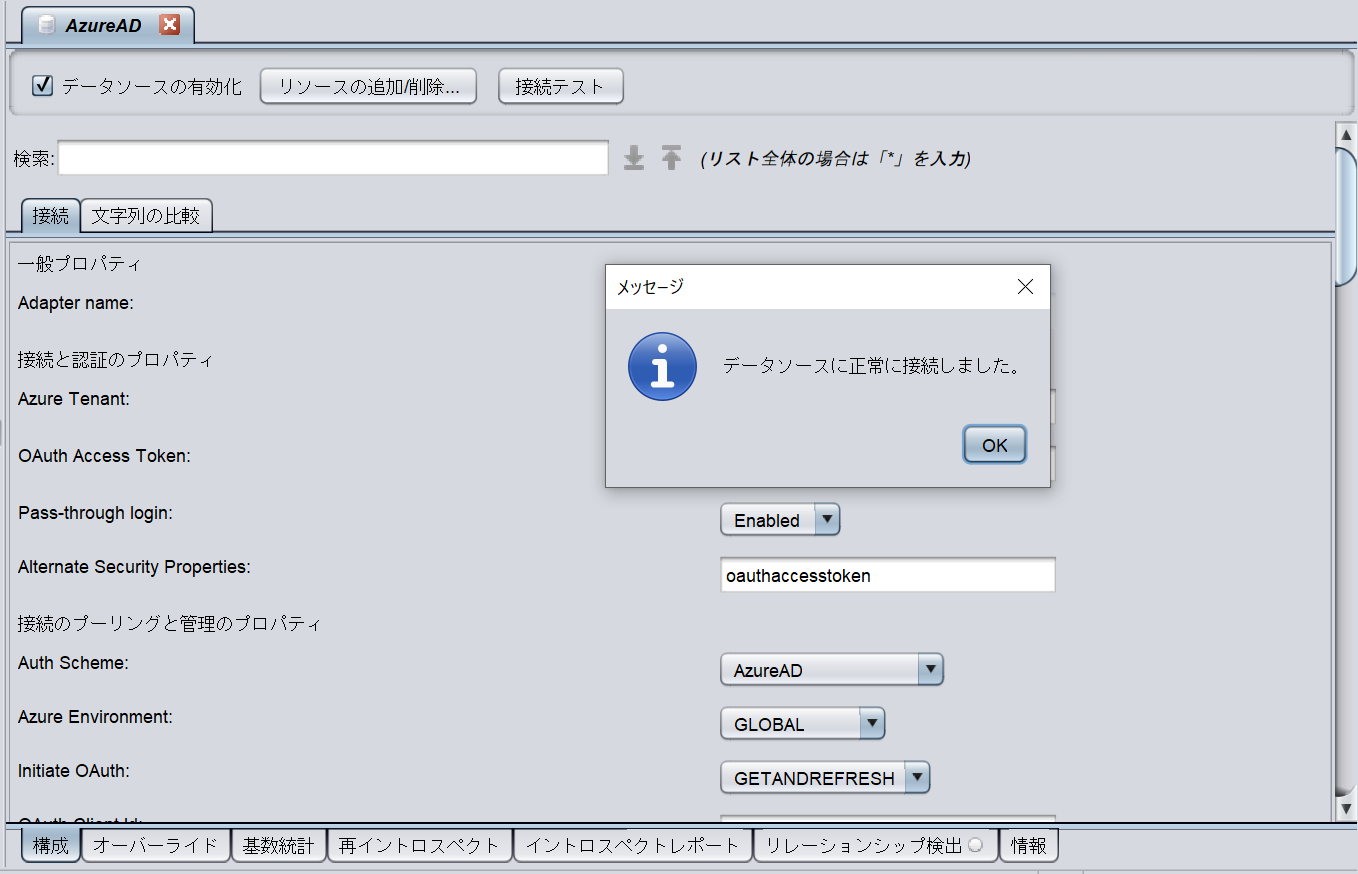Switch to the 文字列の比較 tab

click(x=146, y=215)
